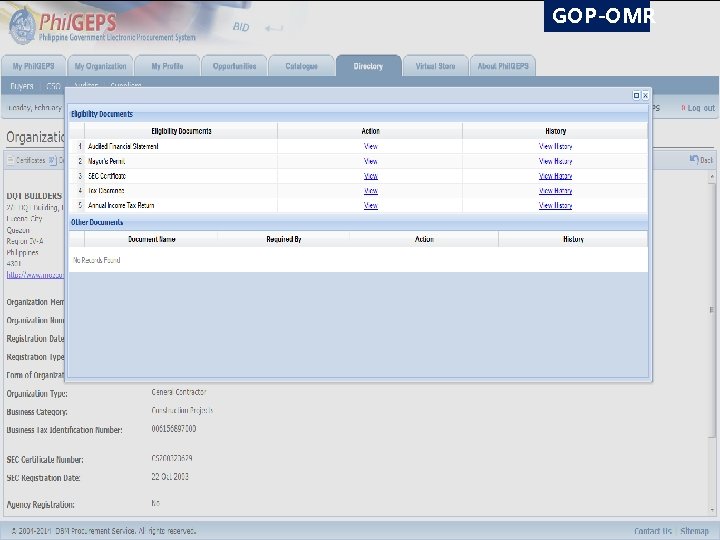This screenshot has height=540, width=720.
Task: Open the Virtual Store tab
Action: click(x=435, y=66)
